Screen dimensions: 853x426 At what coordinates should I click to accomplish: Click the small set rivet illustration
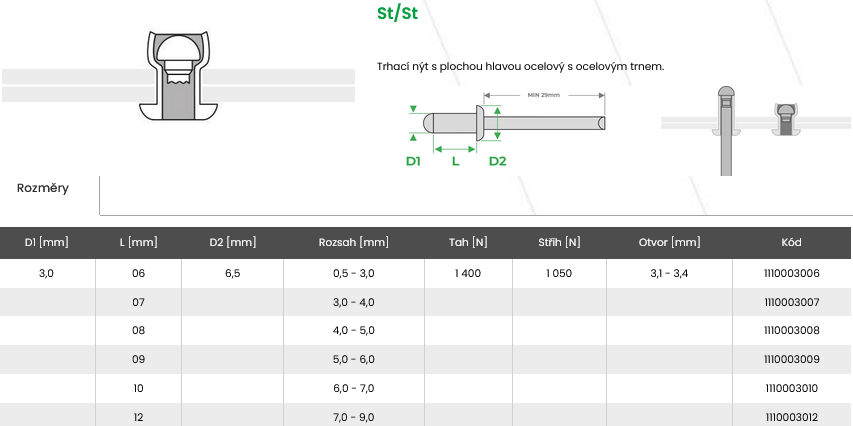785,118
